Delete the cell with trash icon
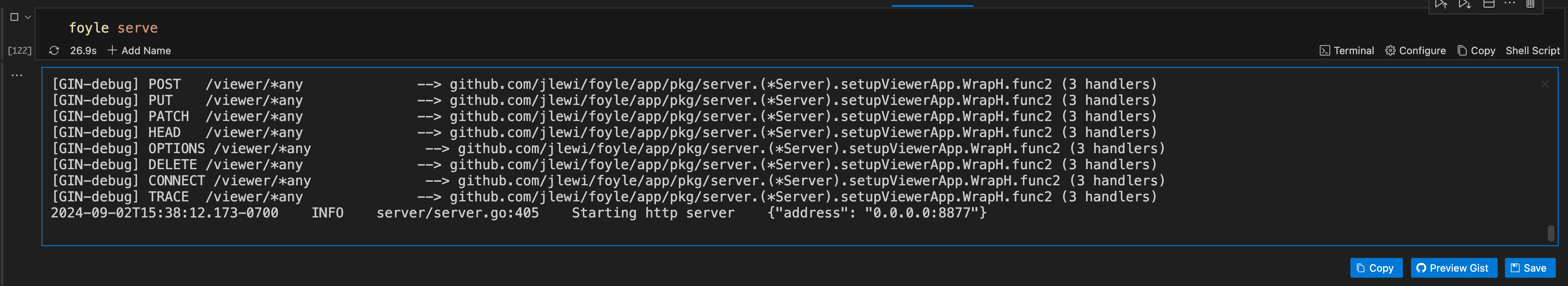 coord(1530,4)
